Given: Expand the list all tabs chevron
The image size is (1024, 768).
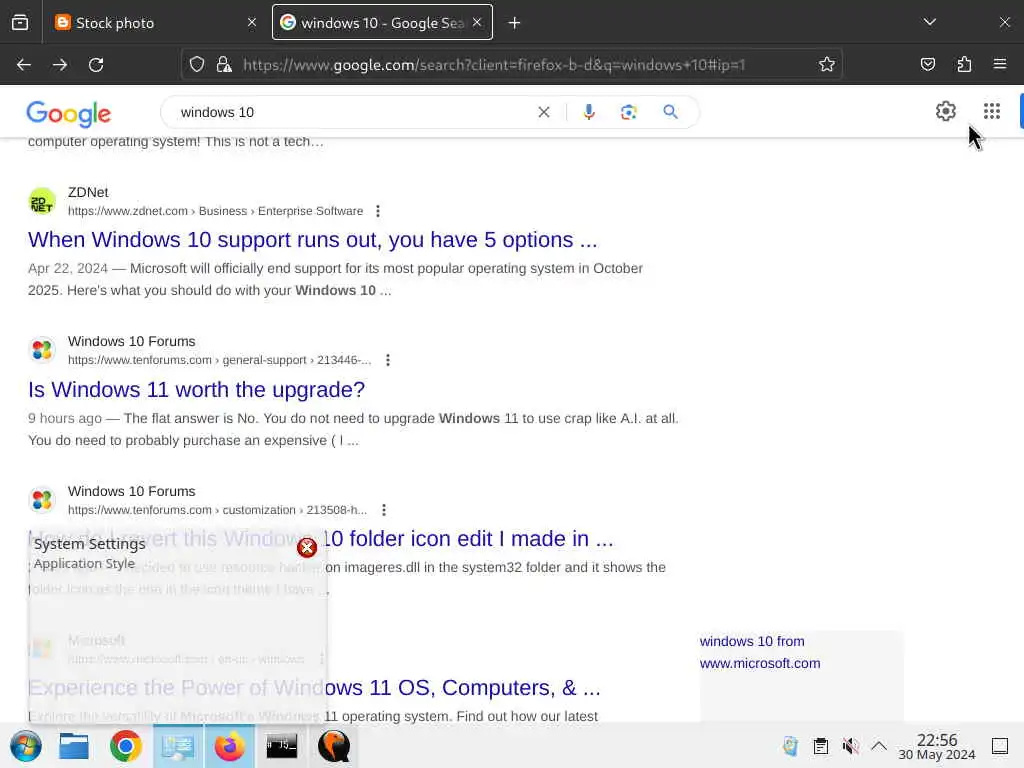Looking at the screenshot, I should (930, 22).
